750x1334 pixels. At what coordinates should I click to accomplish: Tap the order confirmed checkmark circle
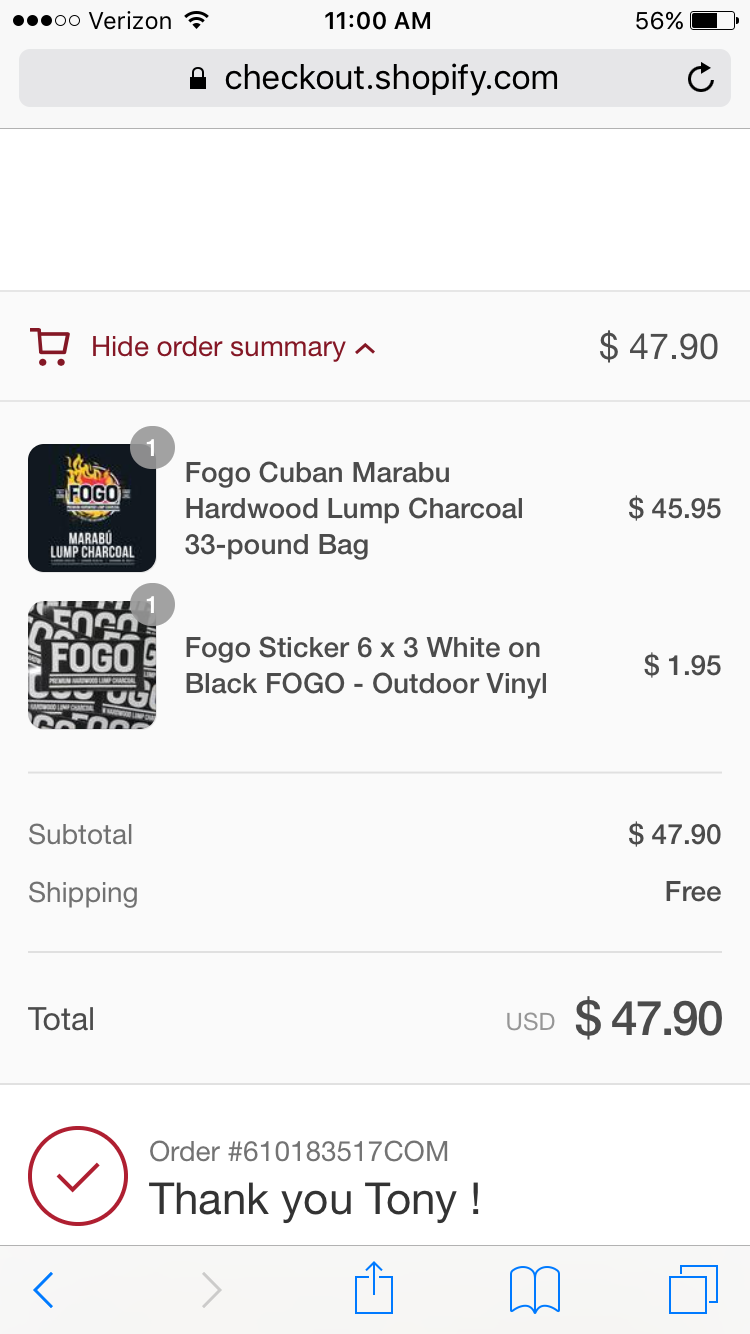[78, 1176]
